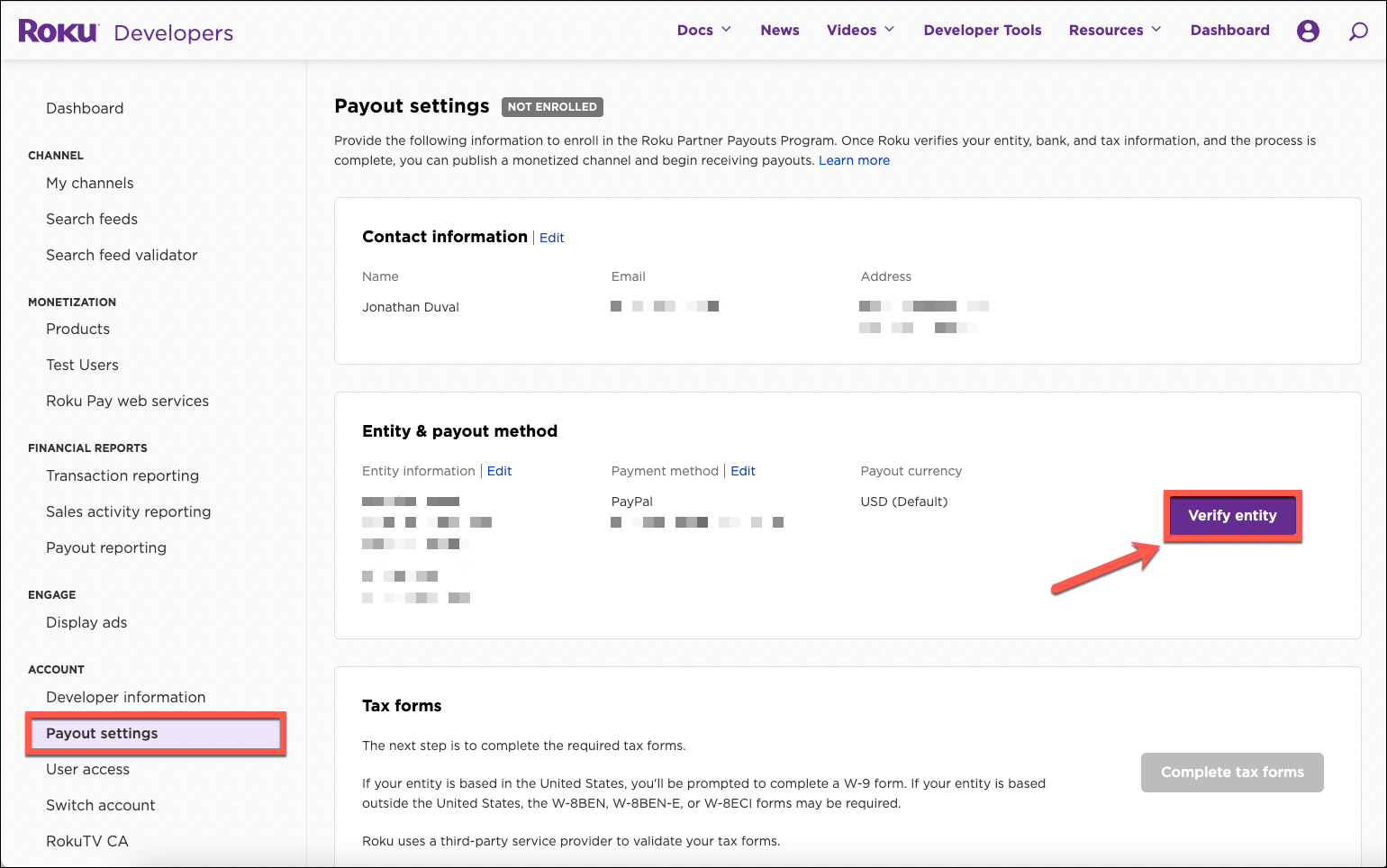Screen dimensions: 1387x868
Task: Open Developer information page
Action: point(126,697)
